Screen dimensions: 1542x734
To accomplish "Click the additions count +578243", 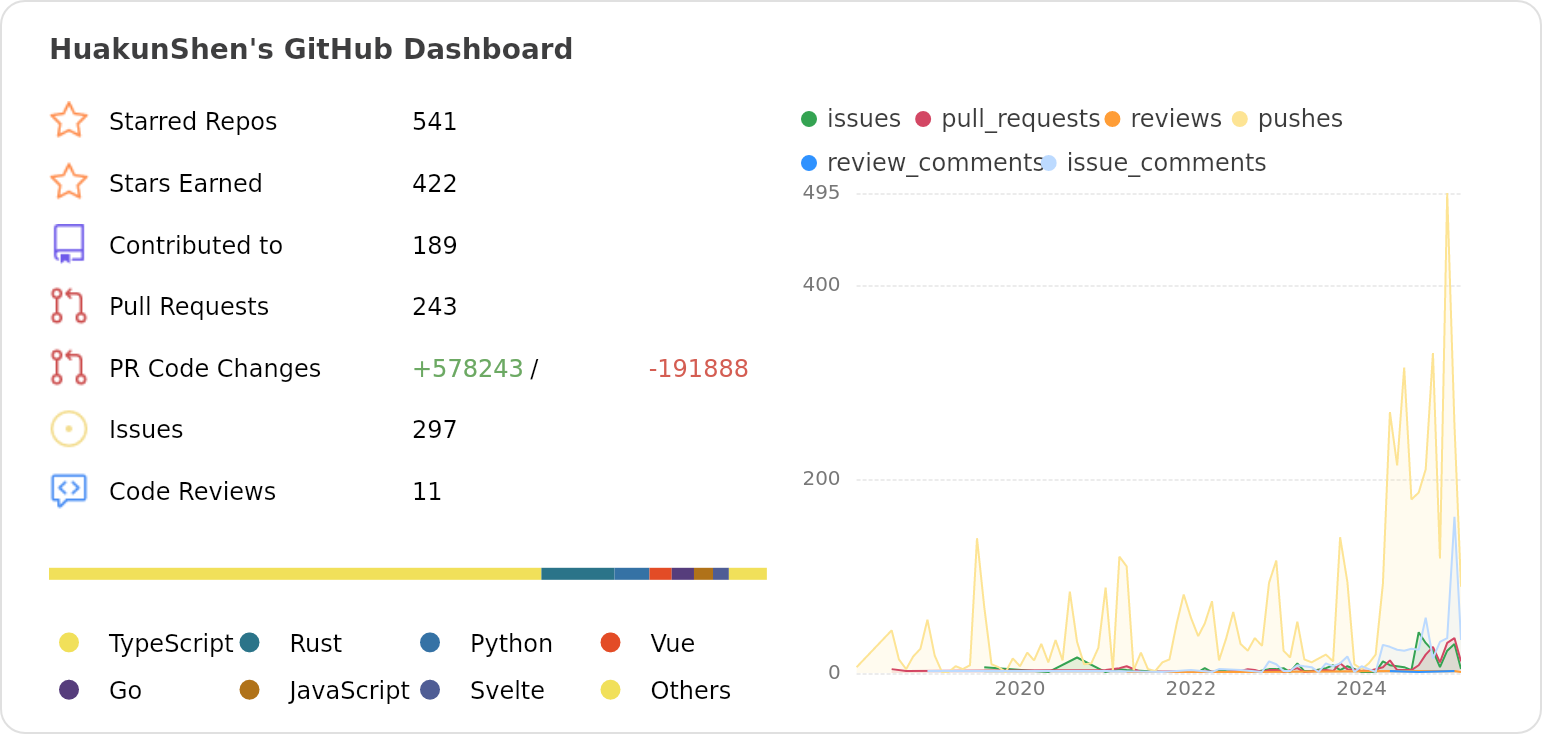I will tap(468, 369).
